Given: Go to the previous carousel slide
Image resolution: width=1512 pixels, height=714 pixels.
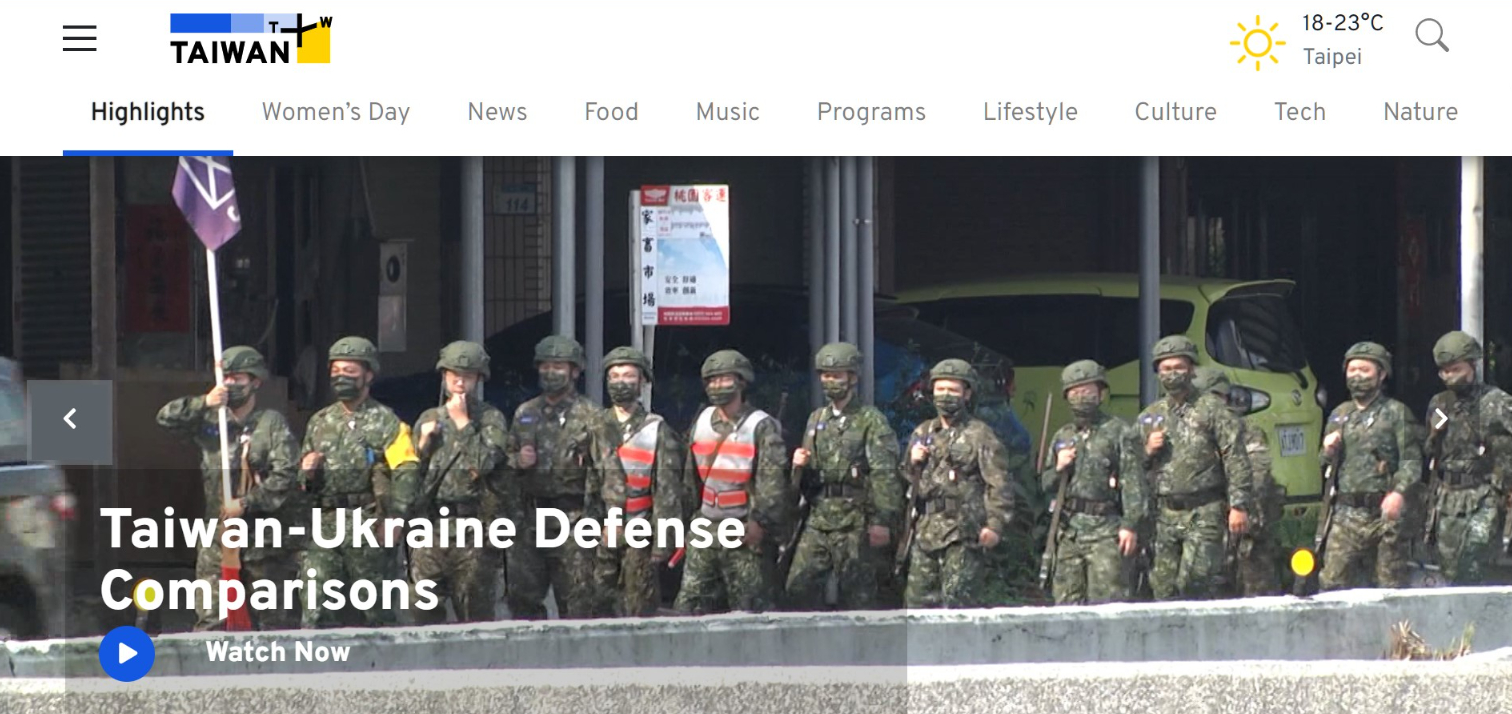Looking at the screenshot, I should [70, 420].
